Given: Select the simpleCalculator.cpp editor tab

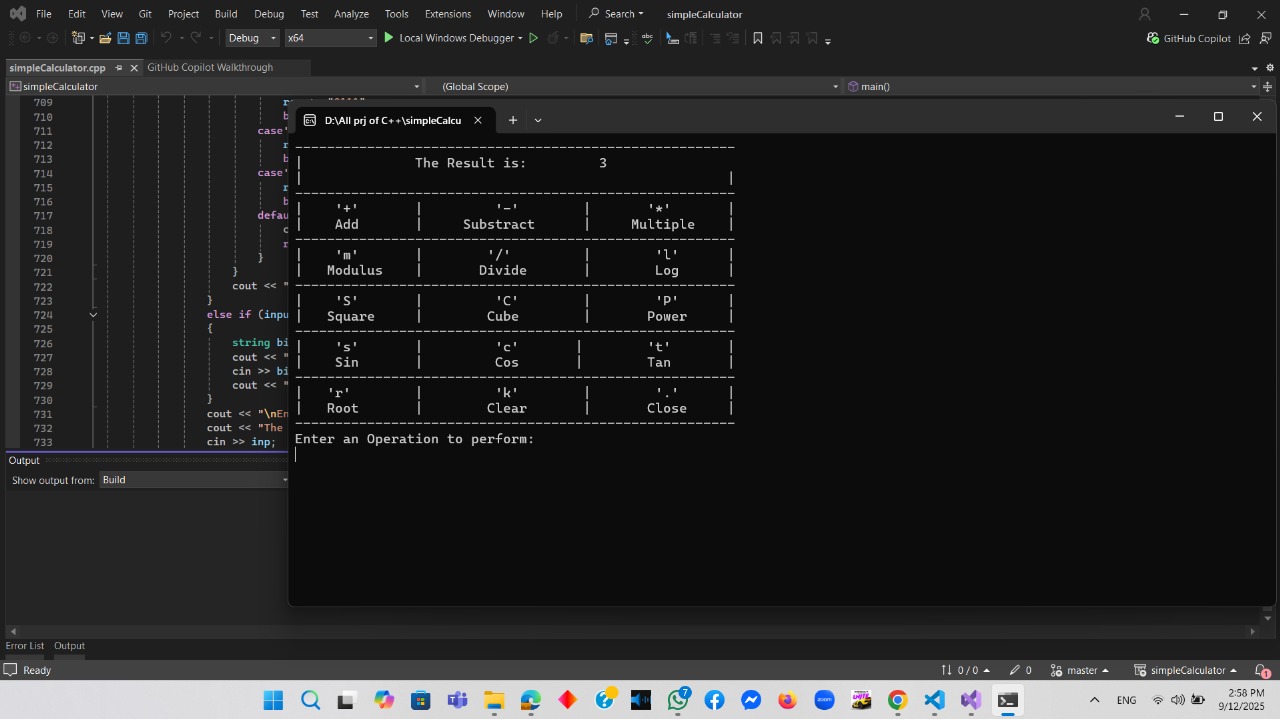Looking at the screenshot, I should (x=57, y=68).
